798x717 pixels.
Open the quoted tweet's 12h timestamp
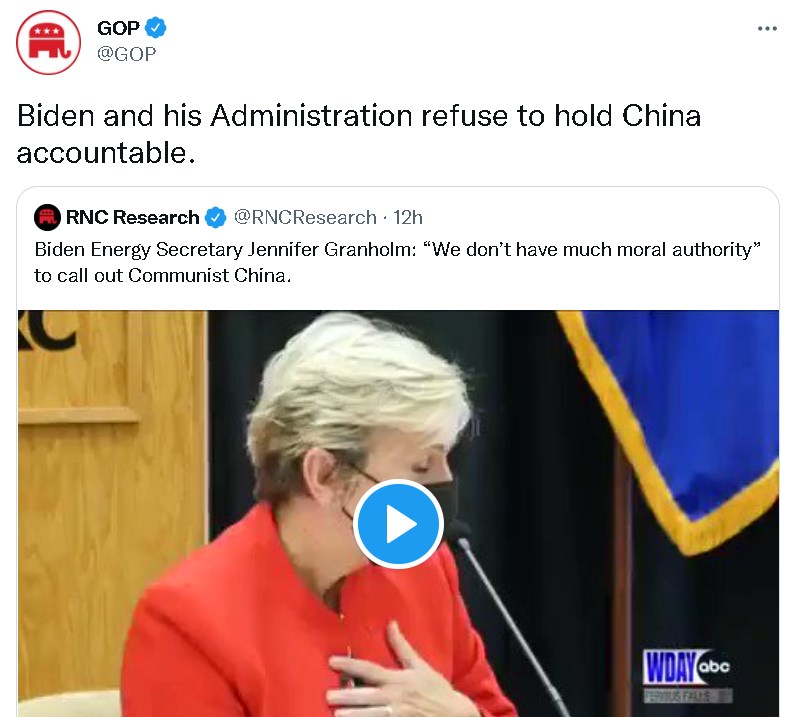click(408, 217)
